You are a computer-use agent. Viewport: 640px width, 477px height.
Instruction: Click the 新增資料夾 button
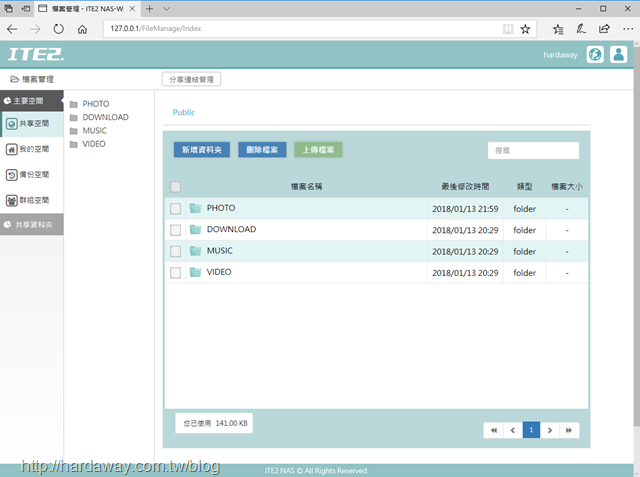(202, 150)
